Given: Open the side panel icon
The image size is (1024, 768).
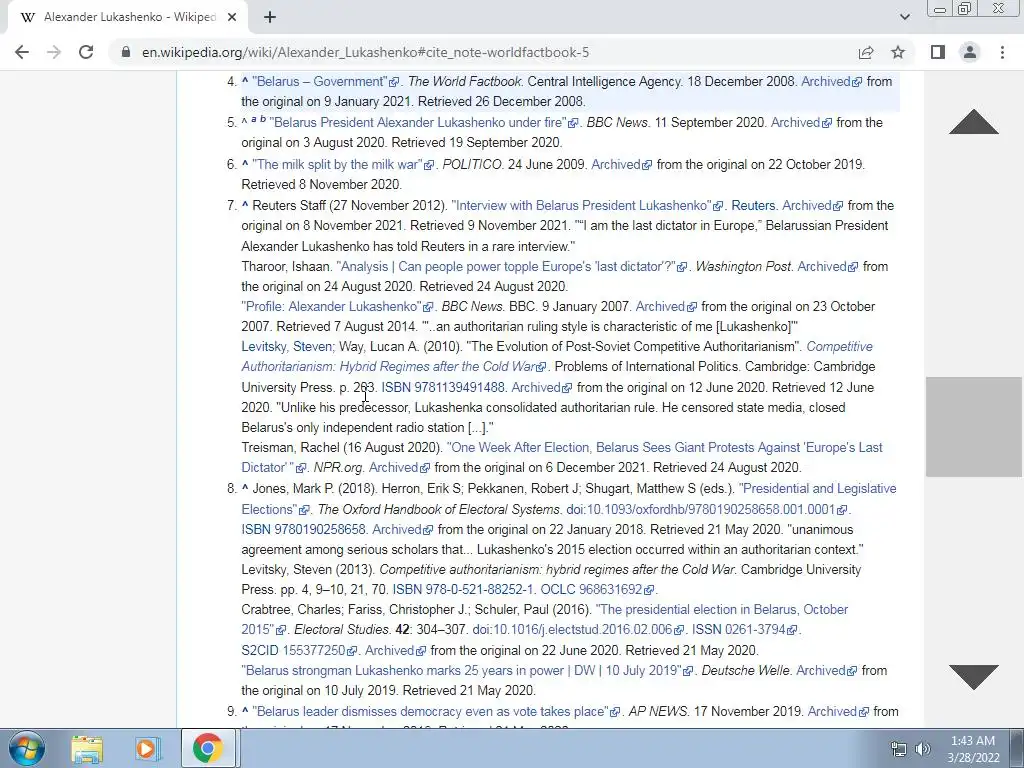Looking at the screenshot, I should (x=938, y=52).
